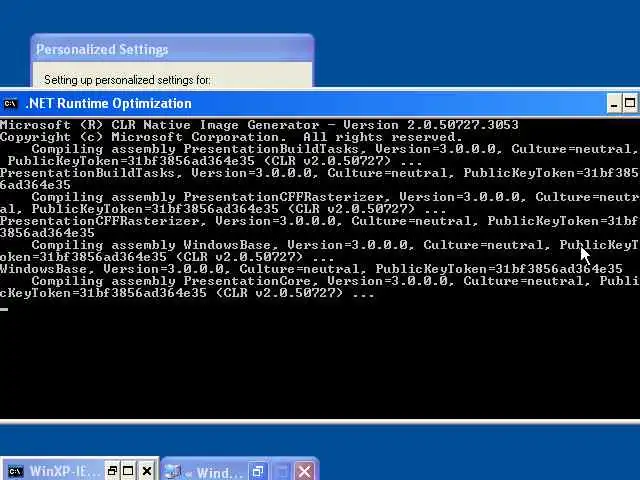Click the minimized WinXP-IE window title
The image size is (640, 480).
pyautogui.click(x=64, y=471)
